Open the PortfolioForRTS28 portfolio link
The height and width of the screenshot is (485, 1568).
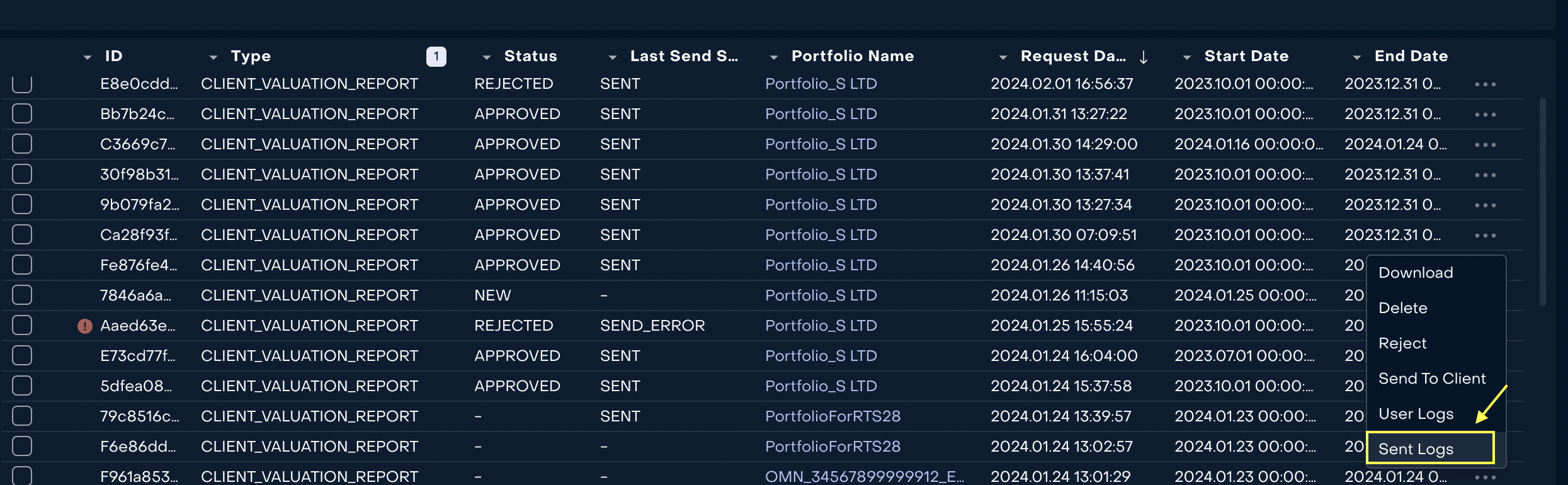(x=832, y=416)
